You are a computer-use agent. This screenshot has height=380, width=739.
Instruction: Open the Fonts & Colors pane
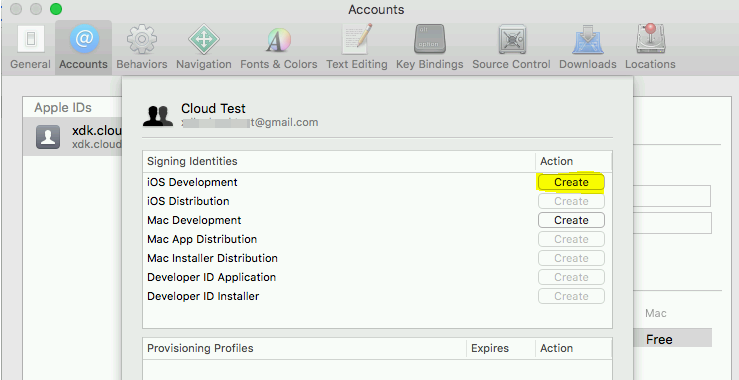pyautogui.click(x=279, y=48)
